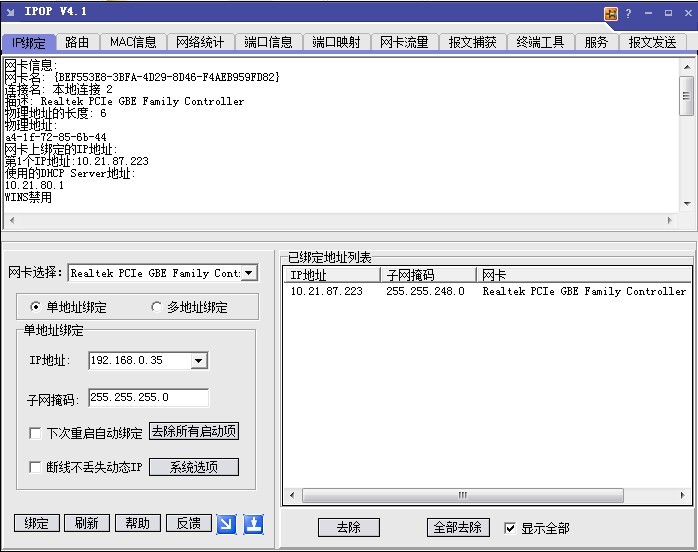Screen dimensions: 698x552
Task: Click the info box horizontal scroll right arrow
Action: (670, 220)
